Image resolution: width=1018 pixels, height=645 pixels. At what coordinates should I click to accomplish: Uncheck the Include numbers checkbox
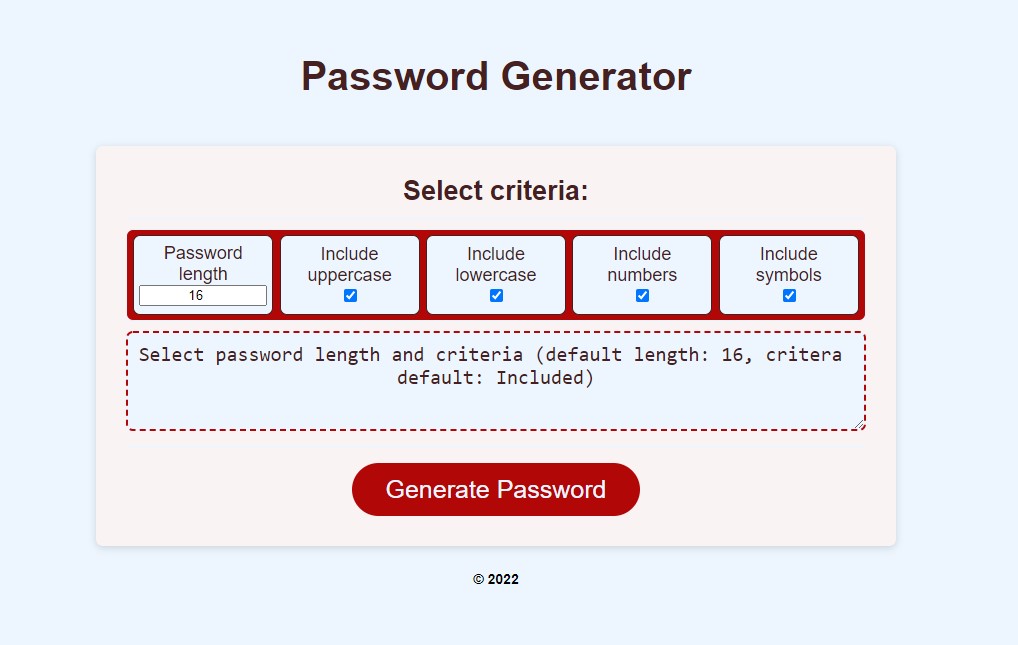tap(641, 294)
